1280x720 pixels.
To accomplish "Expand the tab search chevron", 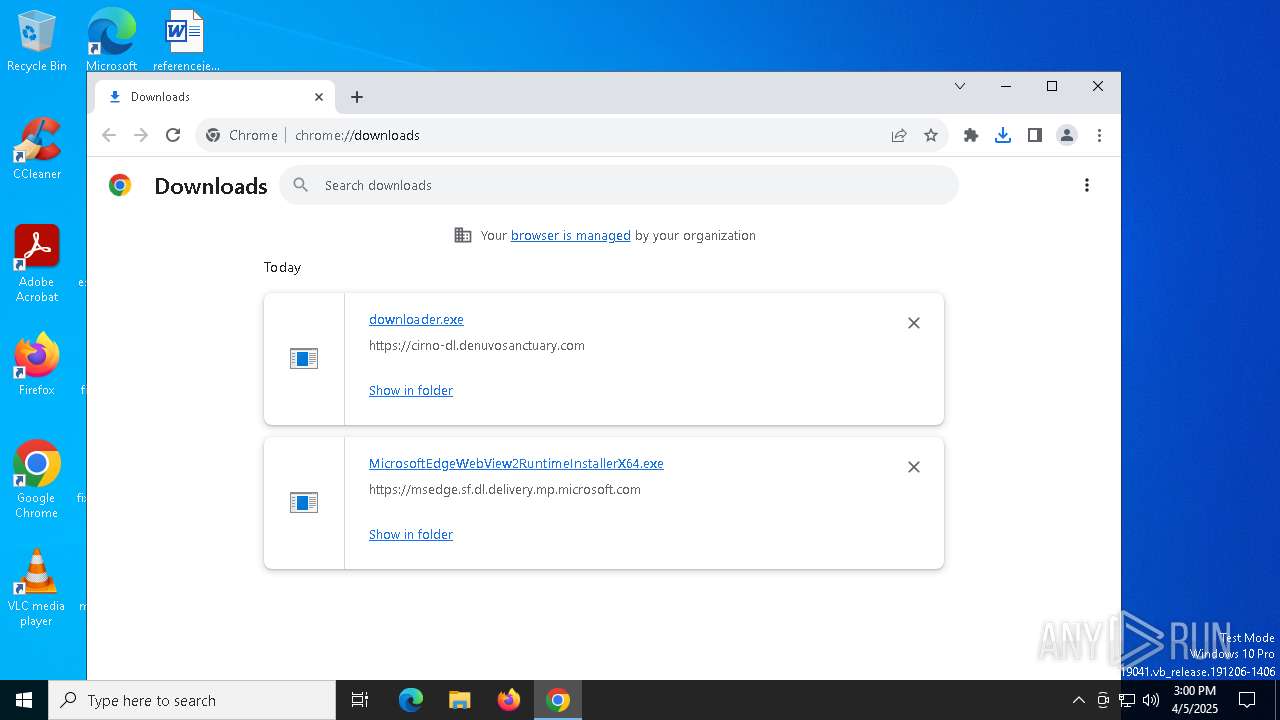I will [x=960, y=86].
